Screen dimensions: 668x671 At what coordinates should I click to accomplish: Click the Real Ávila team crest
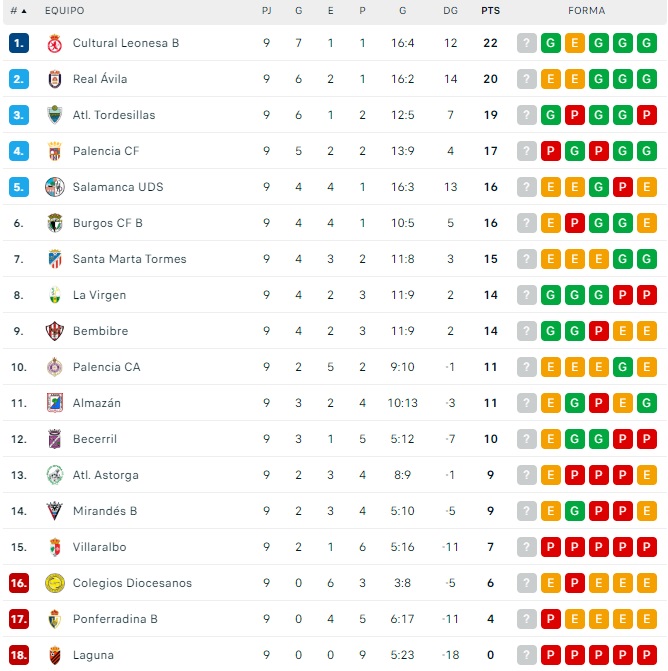55,79
